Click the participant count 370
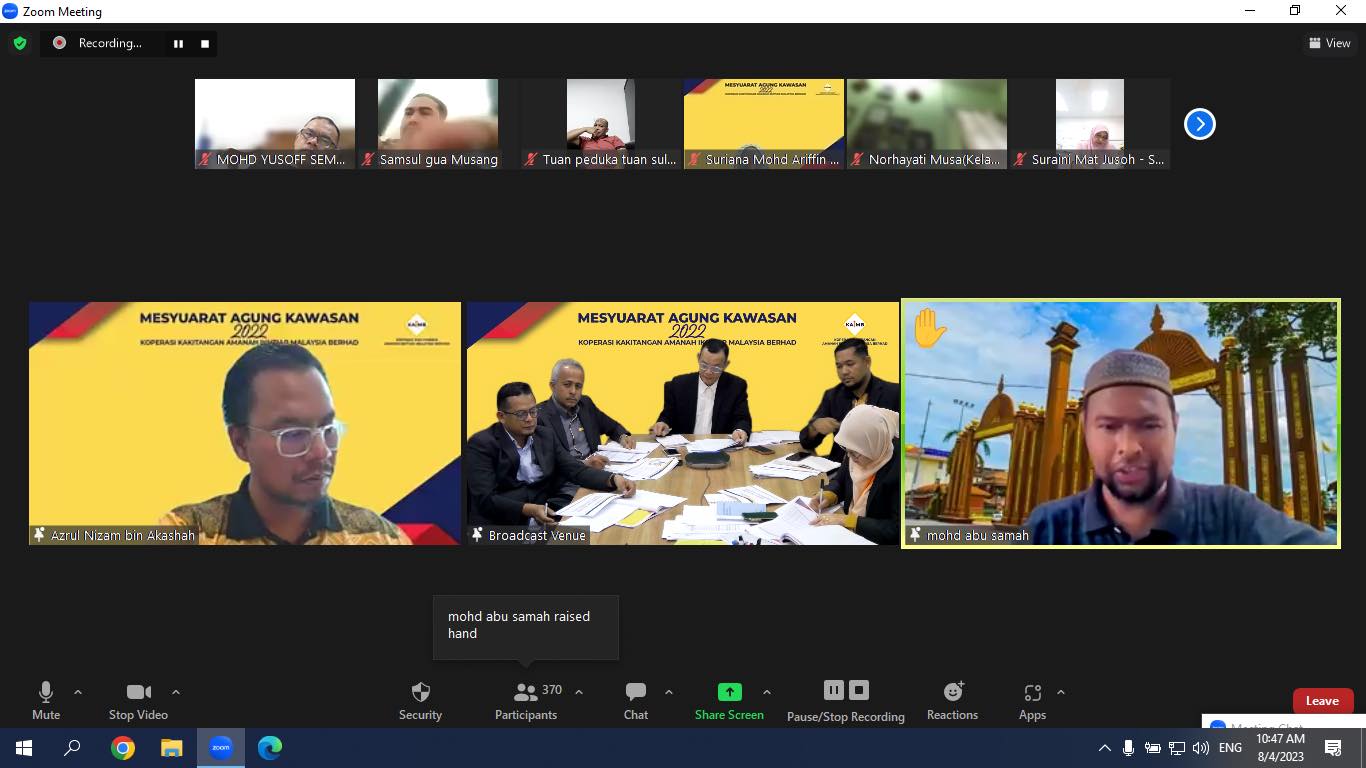The image size is (1366, 768). [x=552, y=690]
